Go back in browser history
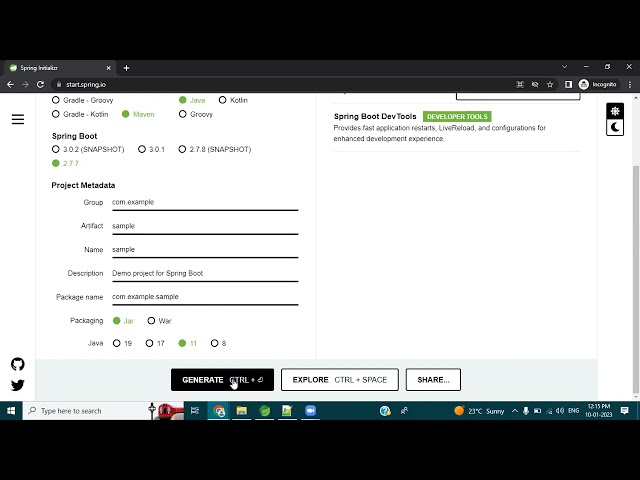Viewport: 640px width, 480px height. [10, 84]
